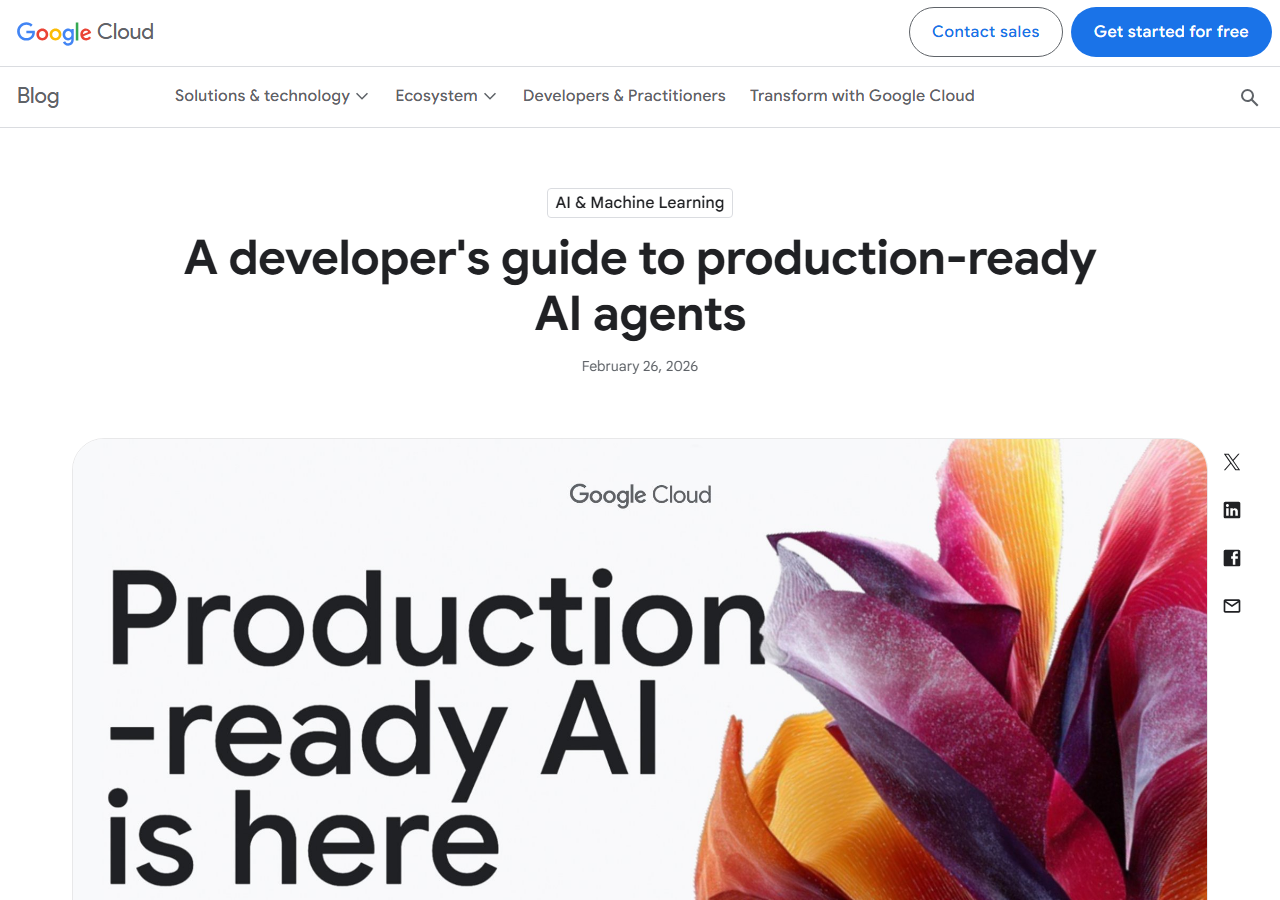Open the AI & Machine Learning category tag
Viewport: 1280px width, 900px height.
640,203
